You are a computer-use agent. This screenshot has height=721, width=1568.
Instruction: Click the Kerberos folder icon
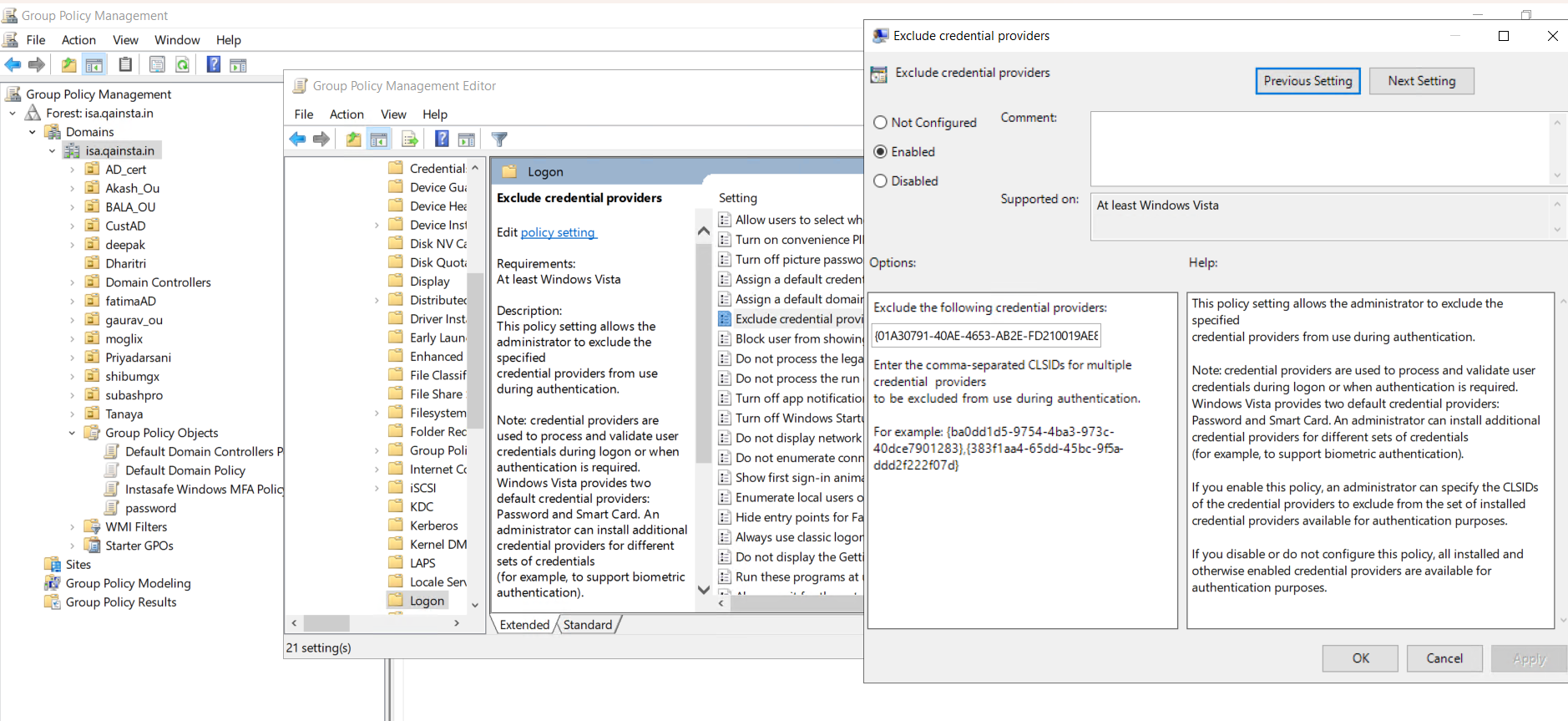(x=396, y=526)
